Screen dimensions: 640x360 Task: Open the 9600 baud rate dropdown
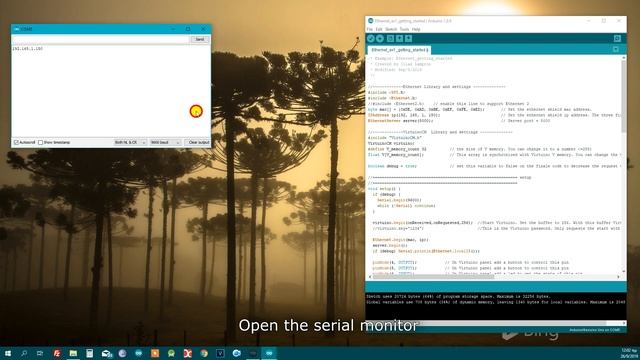pyautogui.click(x=165, y=142)
